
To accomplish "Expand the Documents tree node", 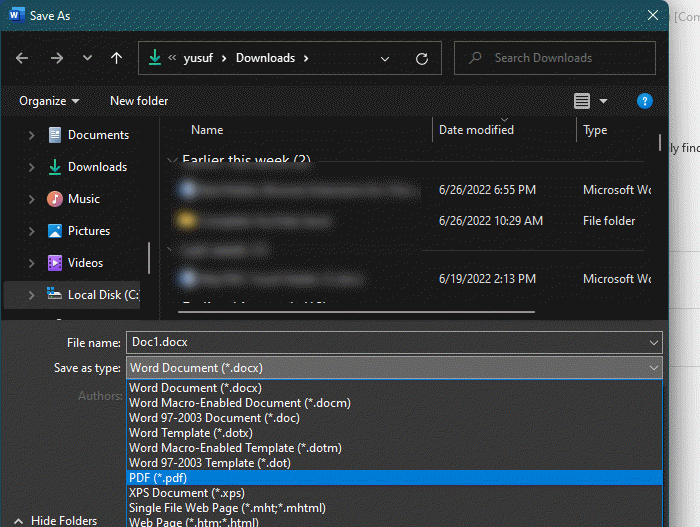I will 32,135.
